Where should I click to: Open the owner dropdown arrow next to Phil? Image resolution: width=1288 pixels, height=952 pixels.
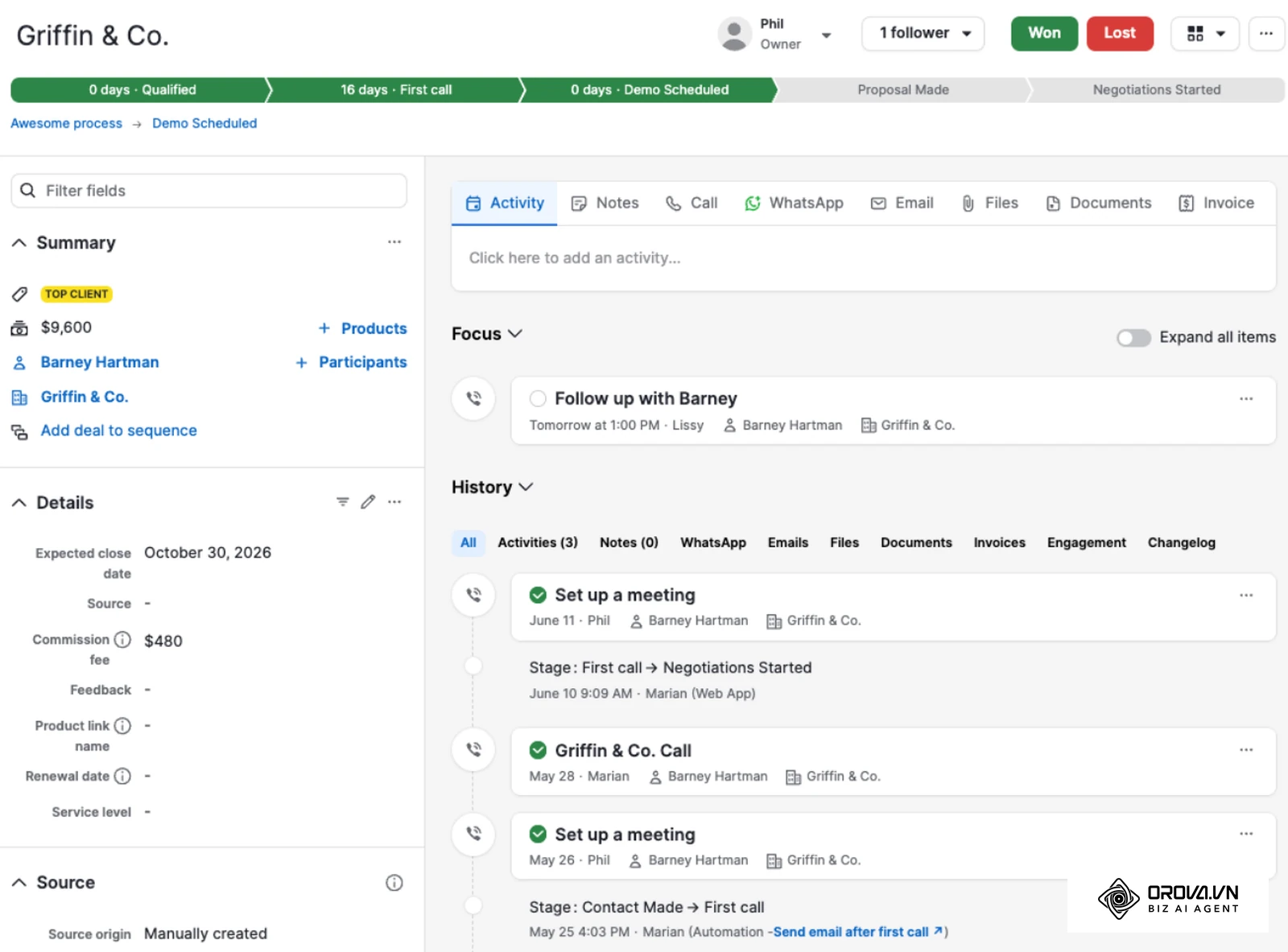826,35
